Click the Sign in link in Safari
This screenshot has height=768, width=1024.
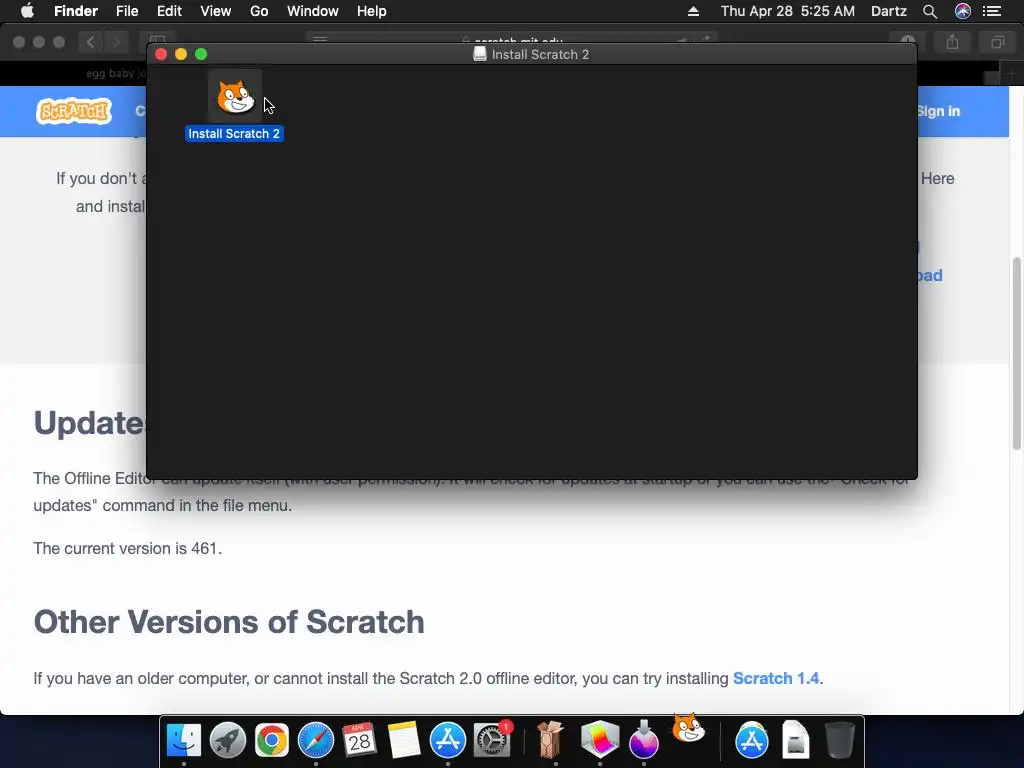click(938, 111)
